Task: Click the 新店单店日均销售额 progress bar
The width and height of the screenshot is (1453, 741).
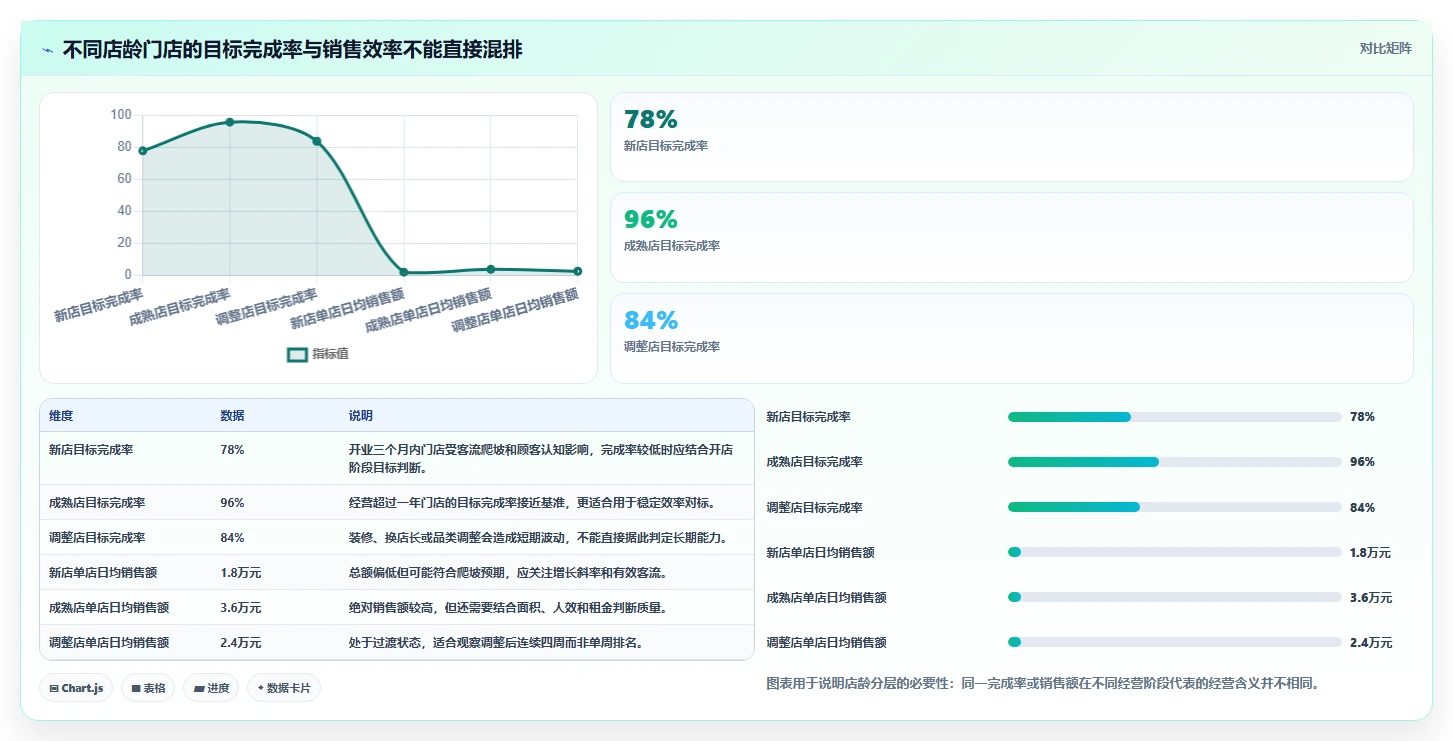Action: 1175,552
